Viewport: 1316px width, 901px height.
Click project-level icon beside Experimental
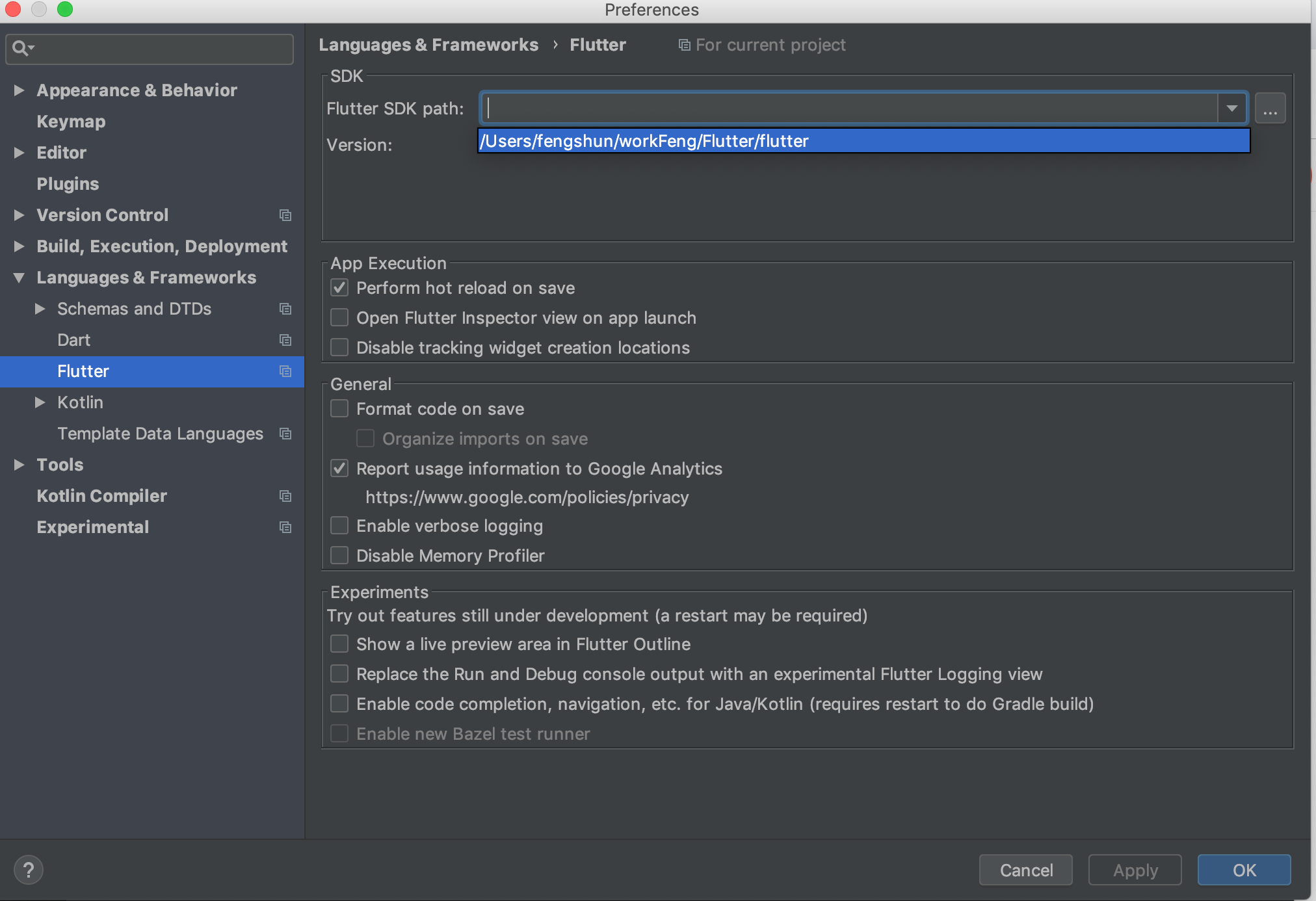coord(285,527)
